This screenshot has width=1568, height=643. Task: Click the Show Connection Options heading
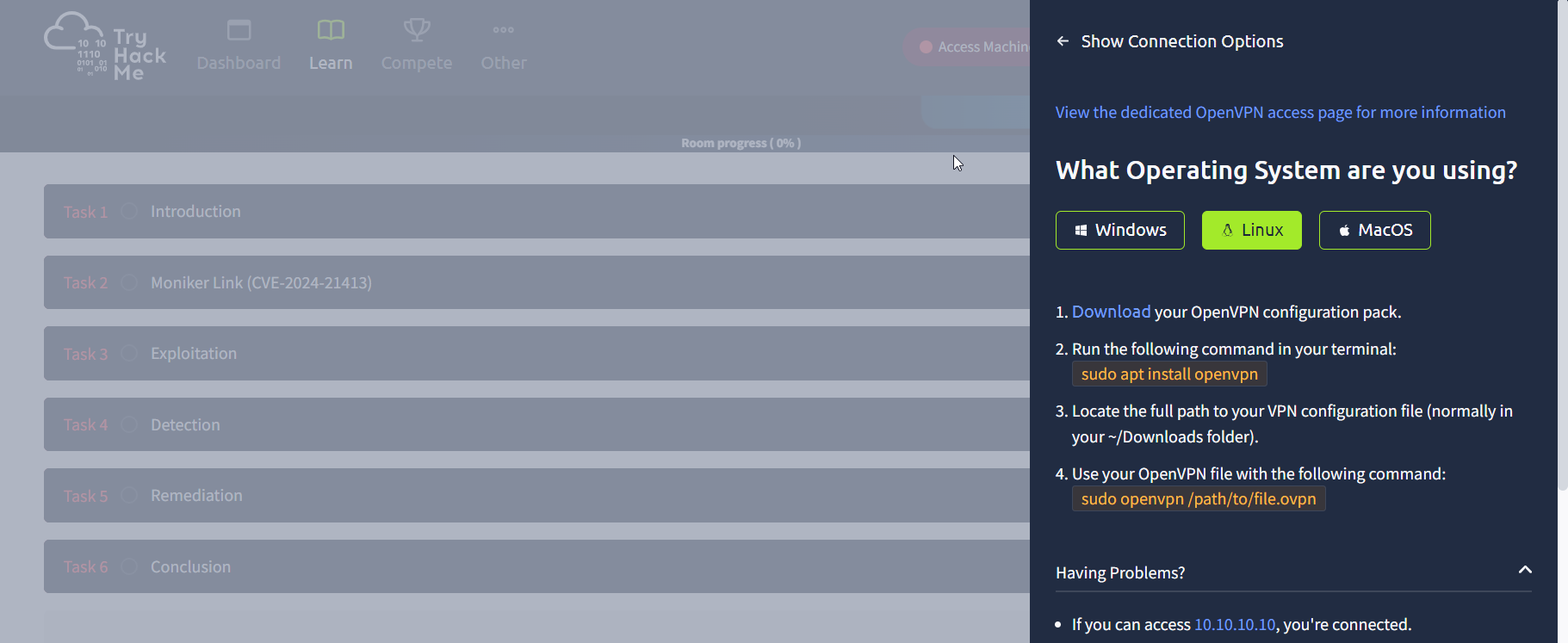click(x=1182, y=41)
